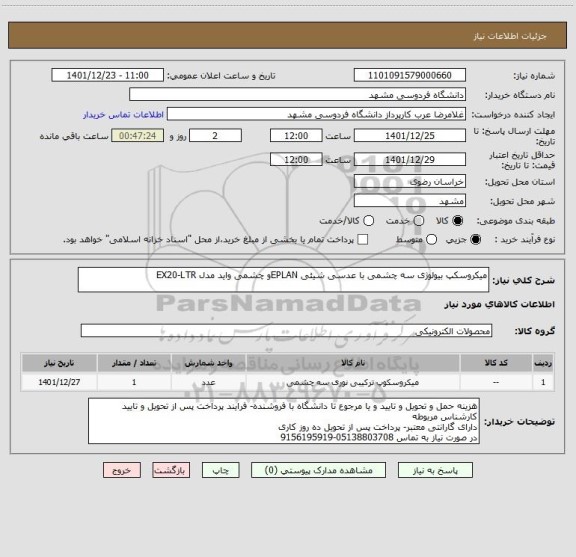Select the کالا/خدمت radio button
The width and height of the screenshot is (576, 557).
click(x=368, y=220)
